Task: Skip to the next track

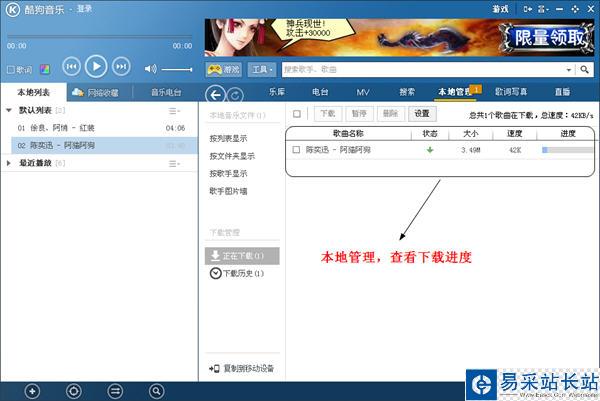Action: pyautogui.click(x=121, y=67)
